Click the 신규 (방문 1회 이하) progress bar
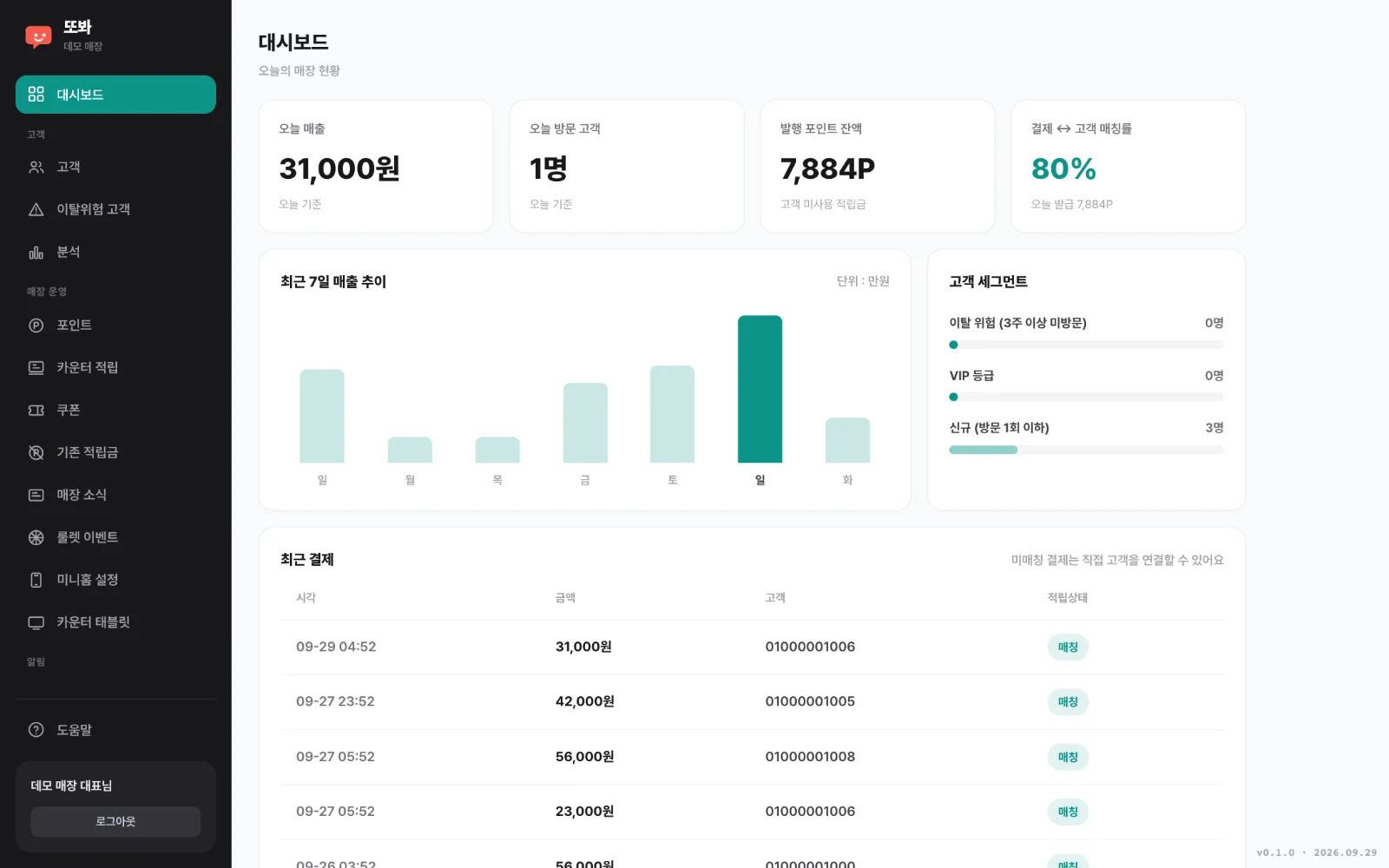Viewport: 1389px width, 868px height. click(1086, 450)
